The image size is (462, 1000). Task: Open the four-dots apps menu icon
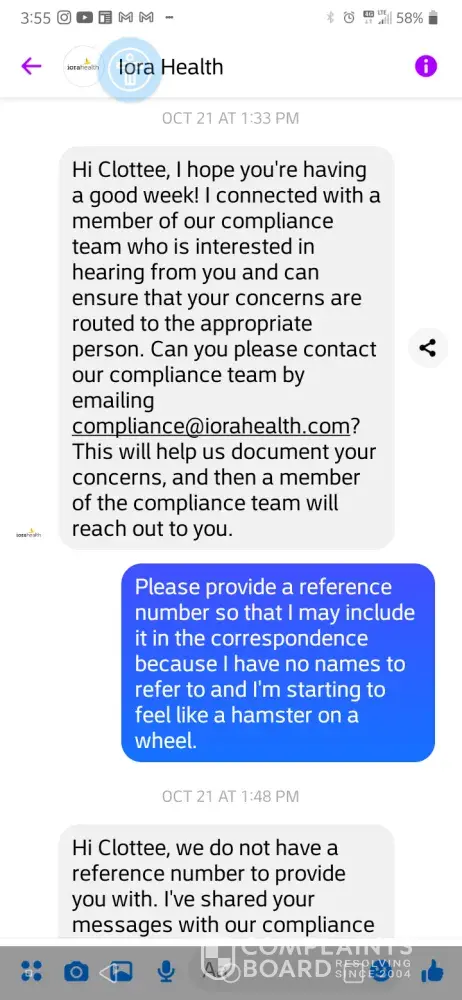pyautogui.click(x=31, y=971)
